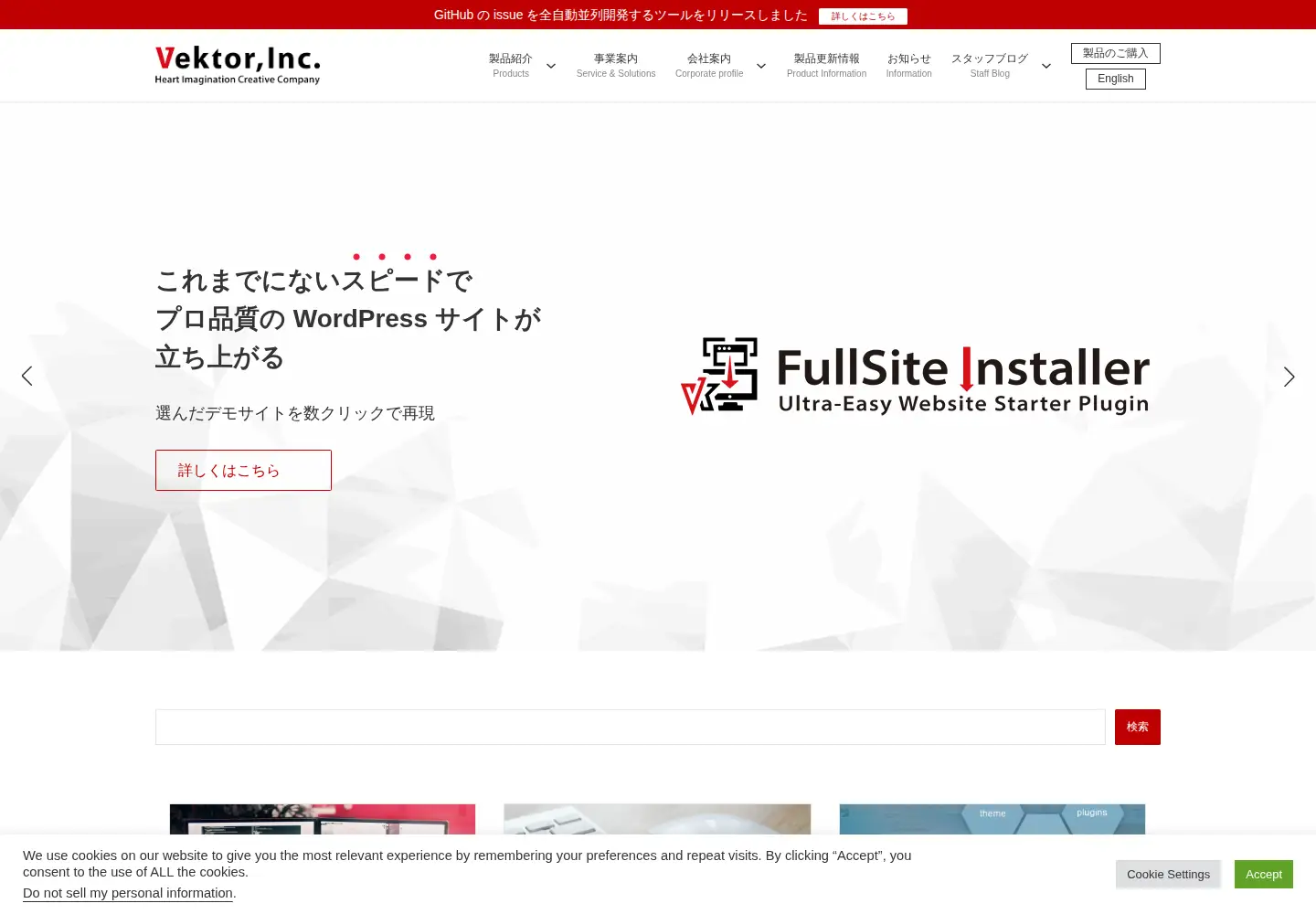The height and width of the screenshot is (914, 1316).
Task: Advance slider with right arrow
Action: pos(1289,377)
